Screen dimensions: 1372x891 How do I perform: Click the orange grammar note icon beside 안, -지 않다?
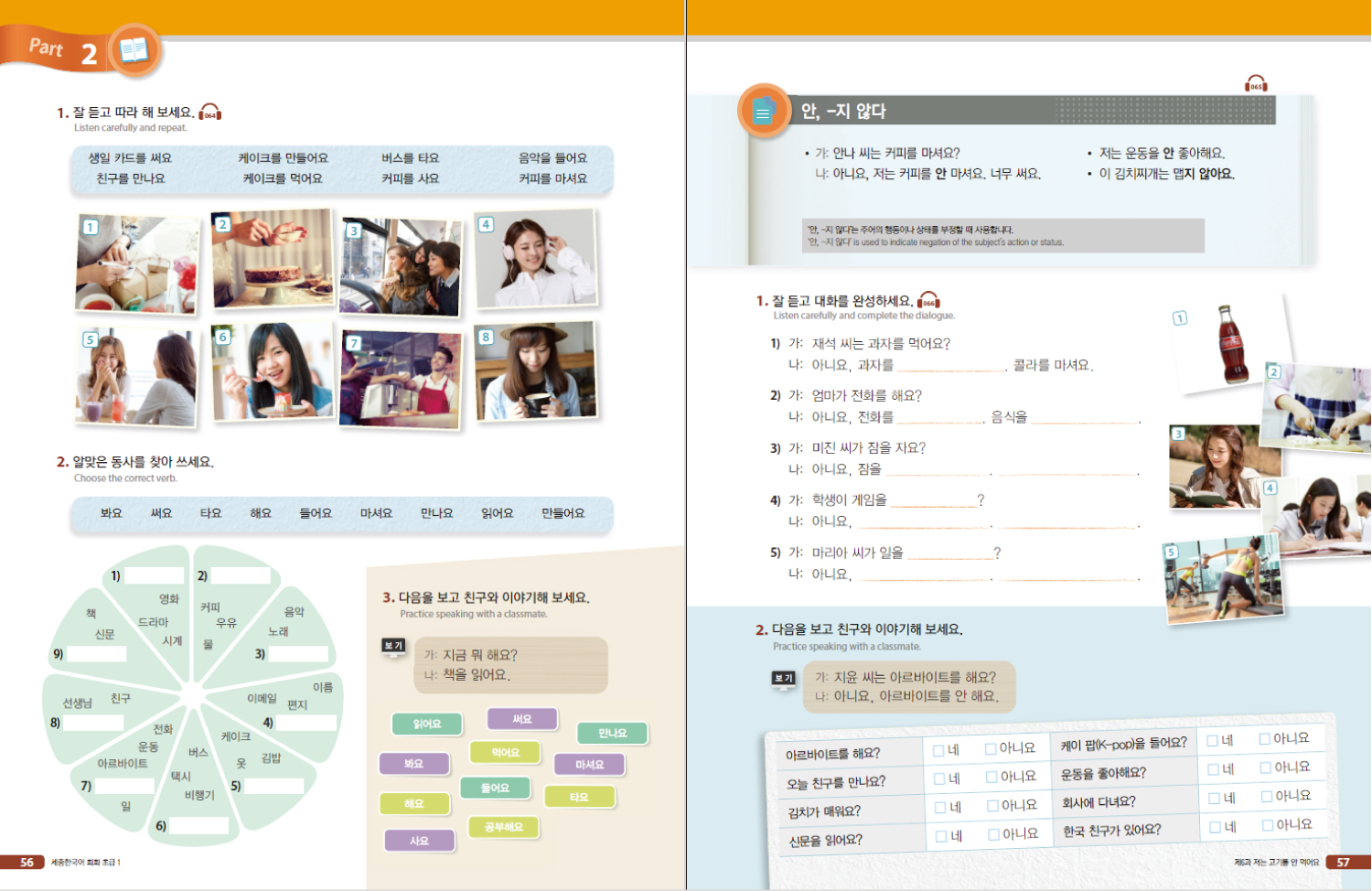[763, 112]
